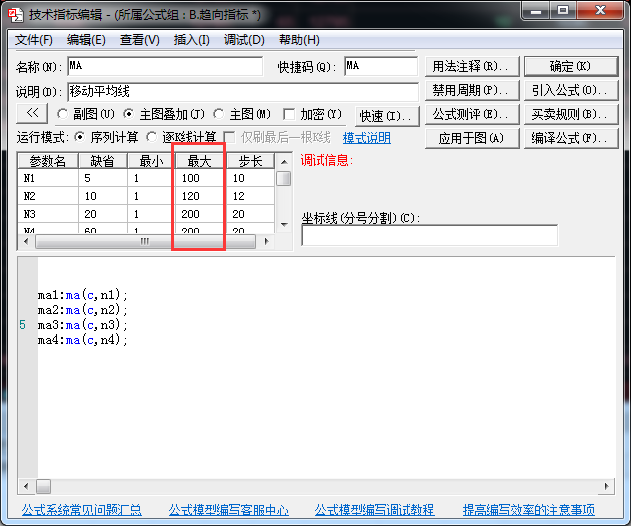Viewport: 631px width, 526px height.
Task: Select the 副图 radio option
Action: [x=63, y=114]
